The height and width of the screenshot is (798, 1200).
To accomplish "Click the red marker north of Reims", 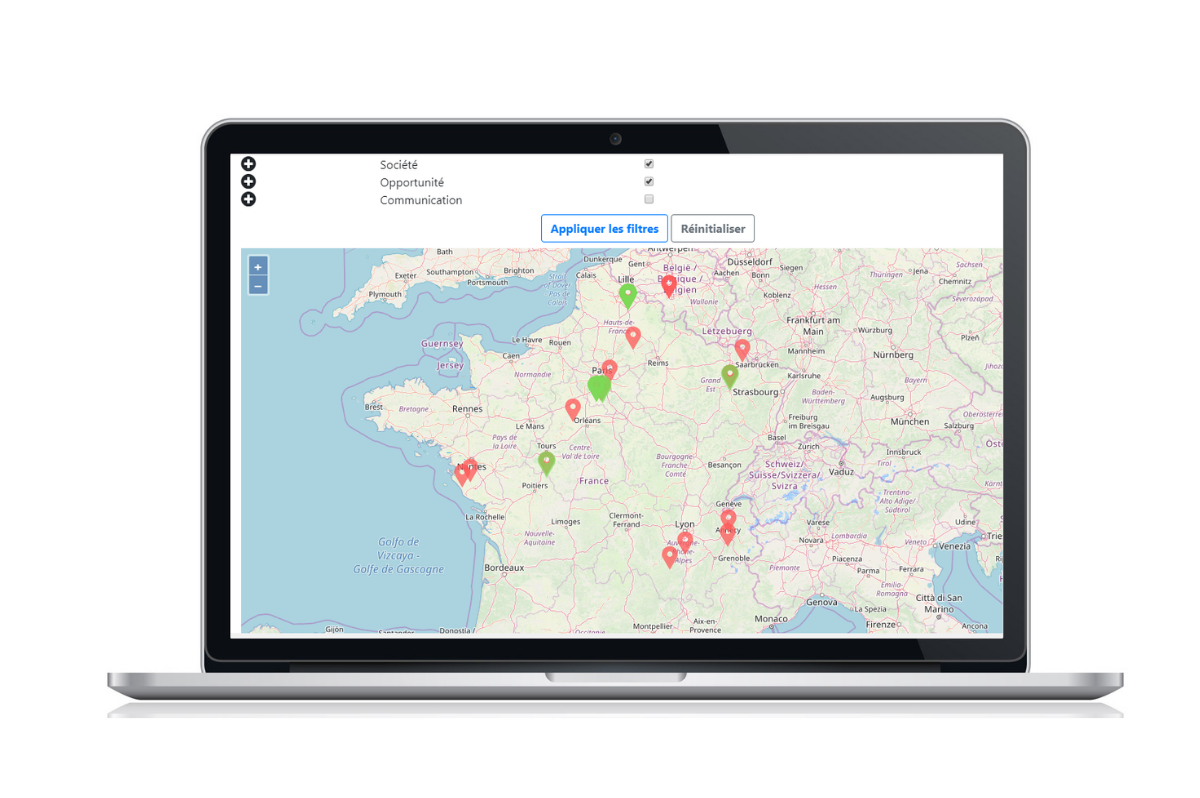I will pos(633,337).
